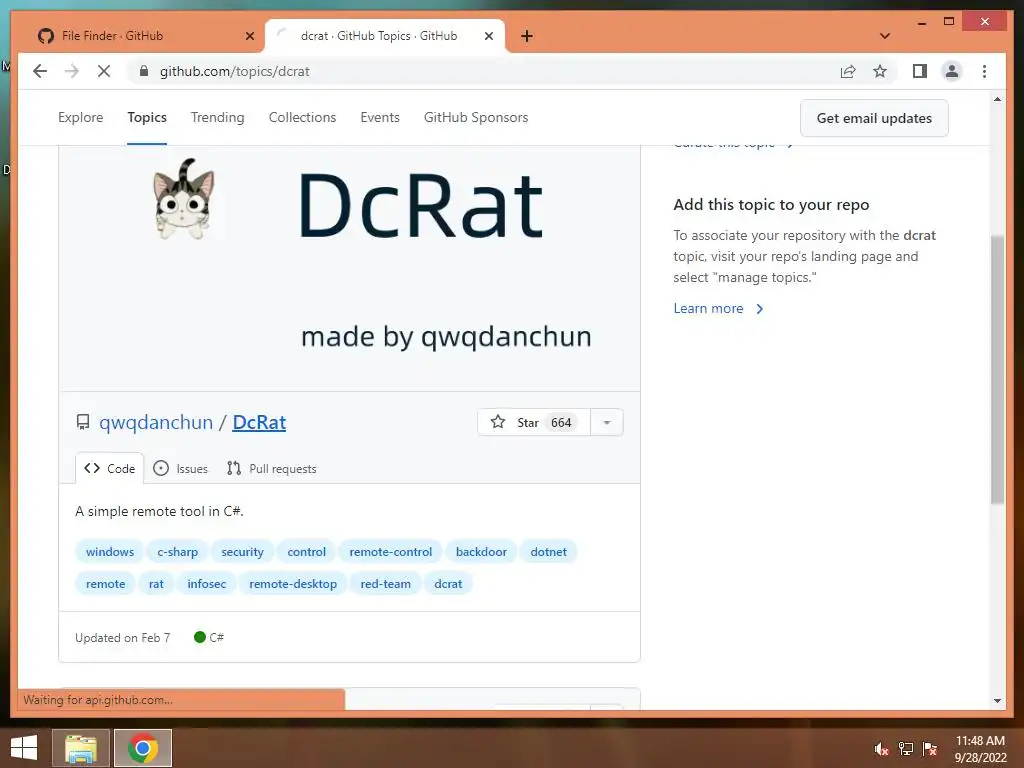This screenshot has width=1024, height=768.
Task: Go back to the previous page
Action: click(x=40, y=71)
